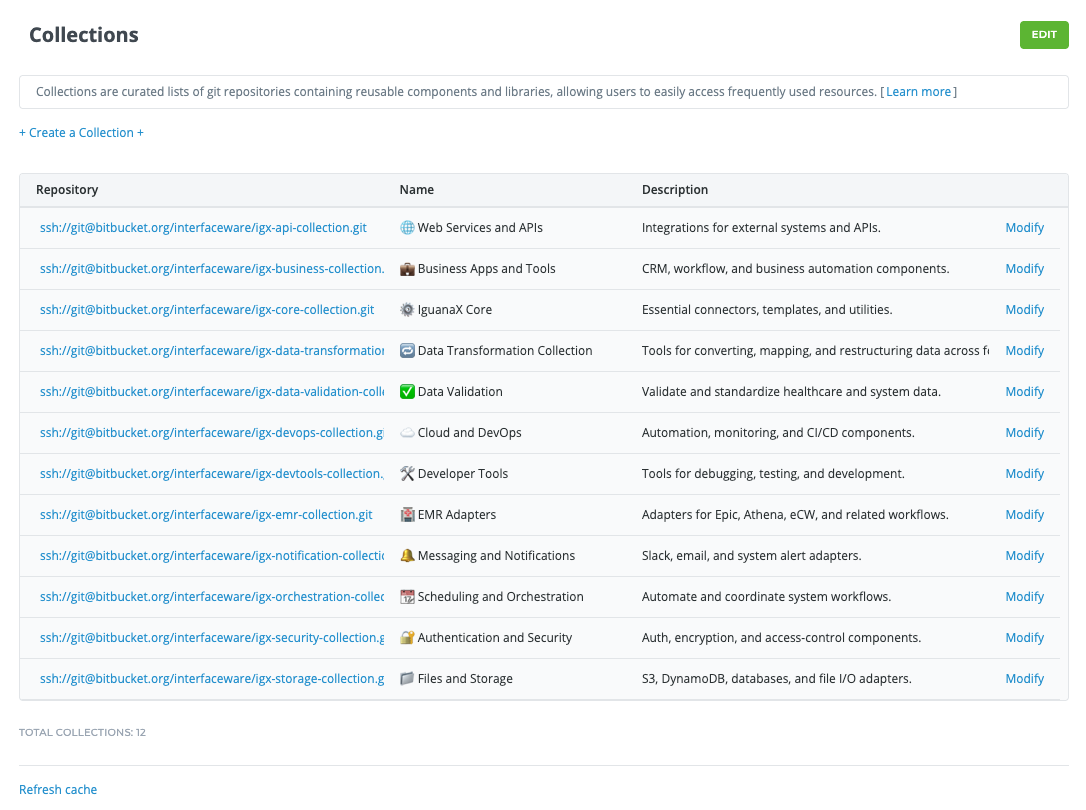Click the folder icon beside Files and Storage
This screenshot has height=810, width=1086.
coord(407,679)
